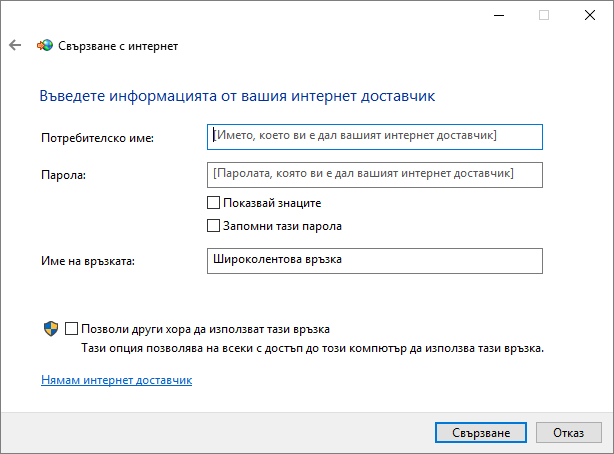Click the Потребителско име label

coord(98,138)
